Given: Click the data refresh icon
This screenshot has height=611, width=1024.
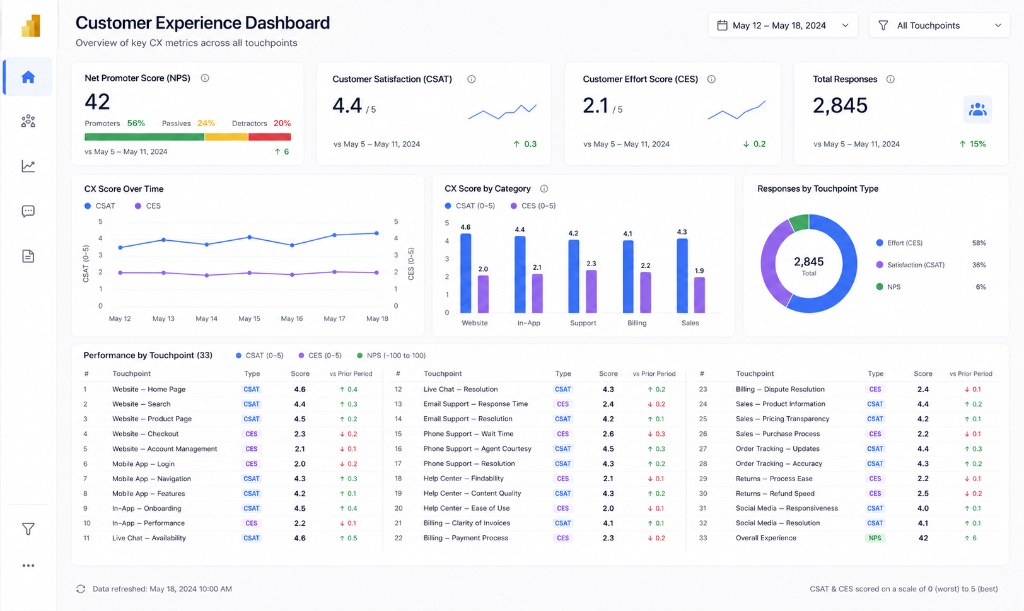Looking at the screenshot, I should [80, 589].
